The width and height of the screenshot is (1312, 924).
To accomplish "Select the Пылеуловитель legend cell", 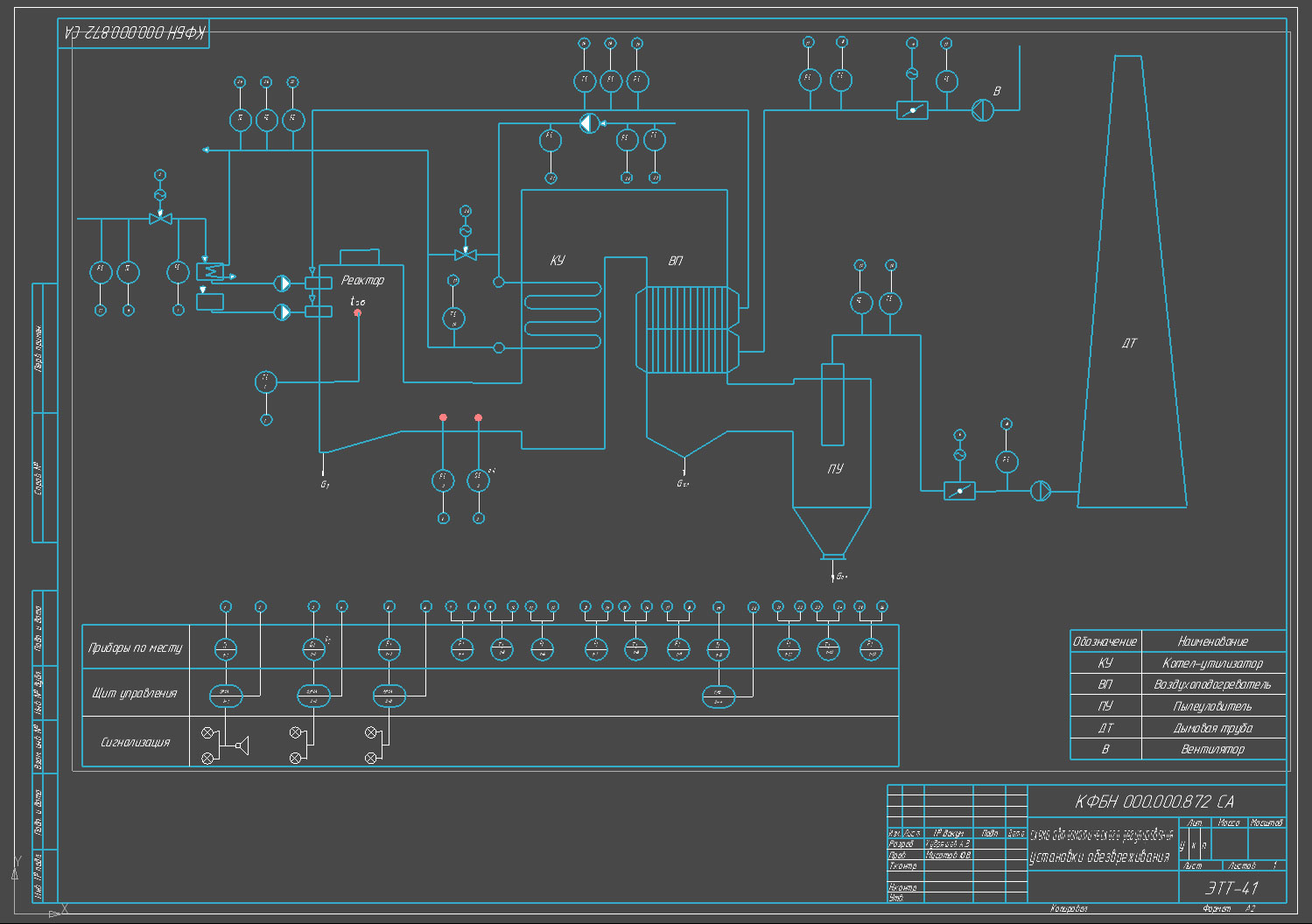I will (1213, 706).
